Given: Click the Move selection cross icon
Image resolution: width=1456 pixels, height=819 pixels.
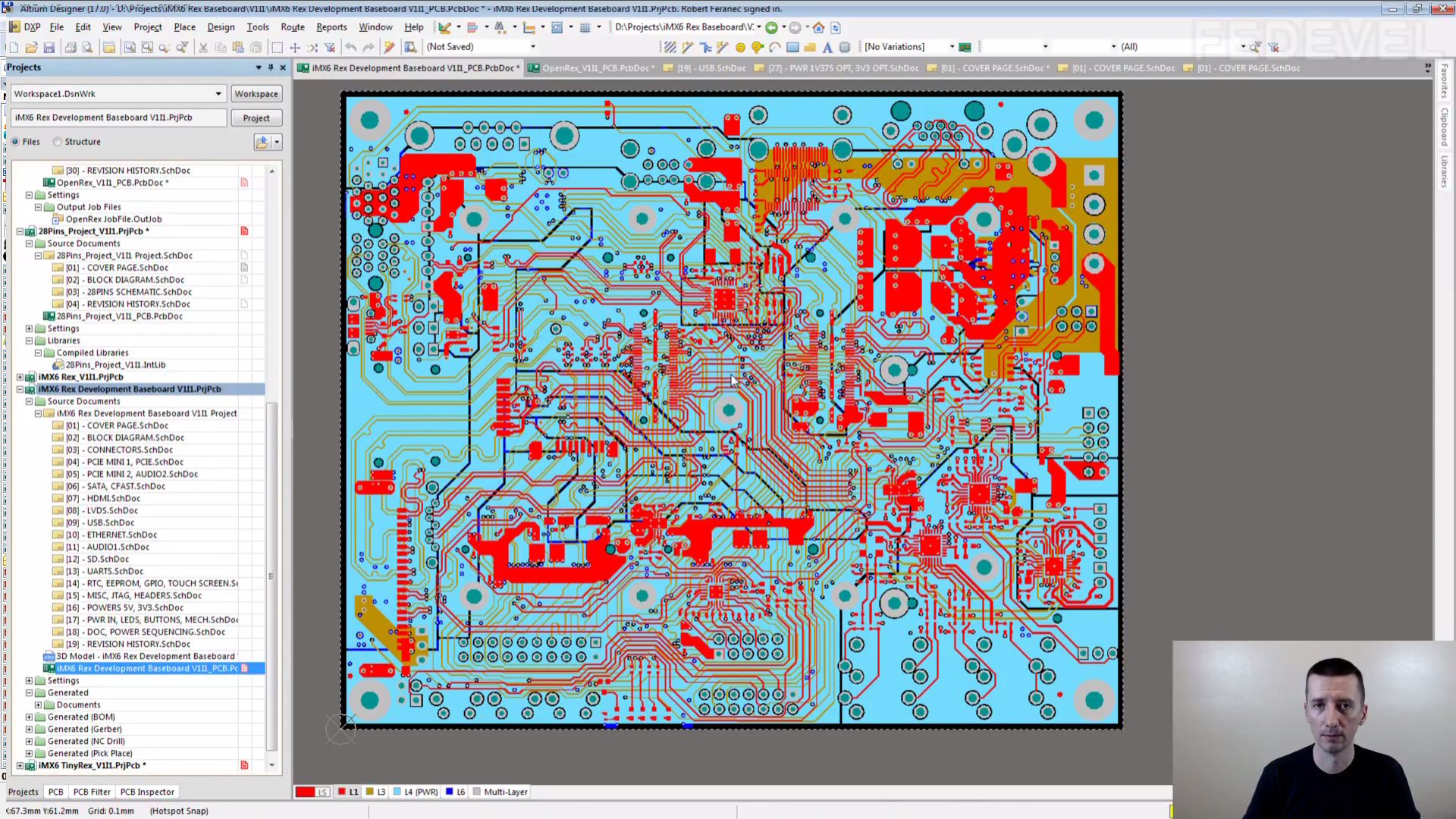Looking at the screenshot, I should (x=295, y=48).
